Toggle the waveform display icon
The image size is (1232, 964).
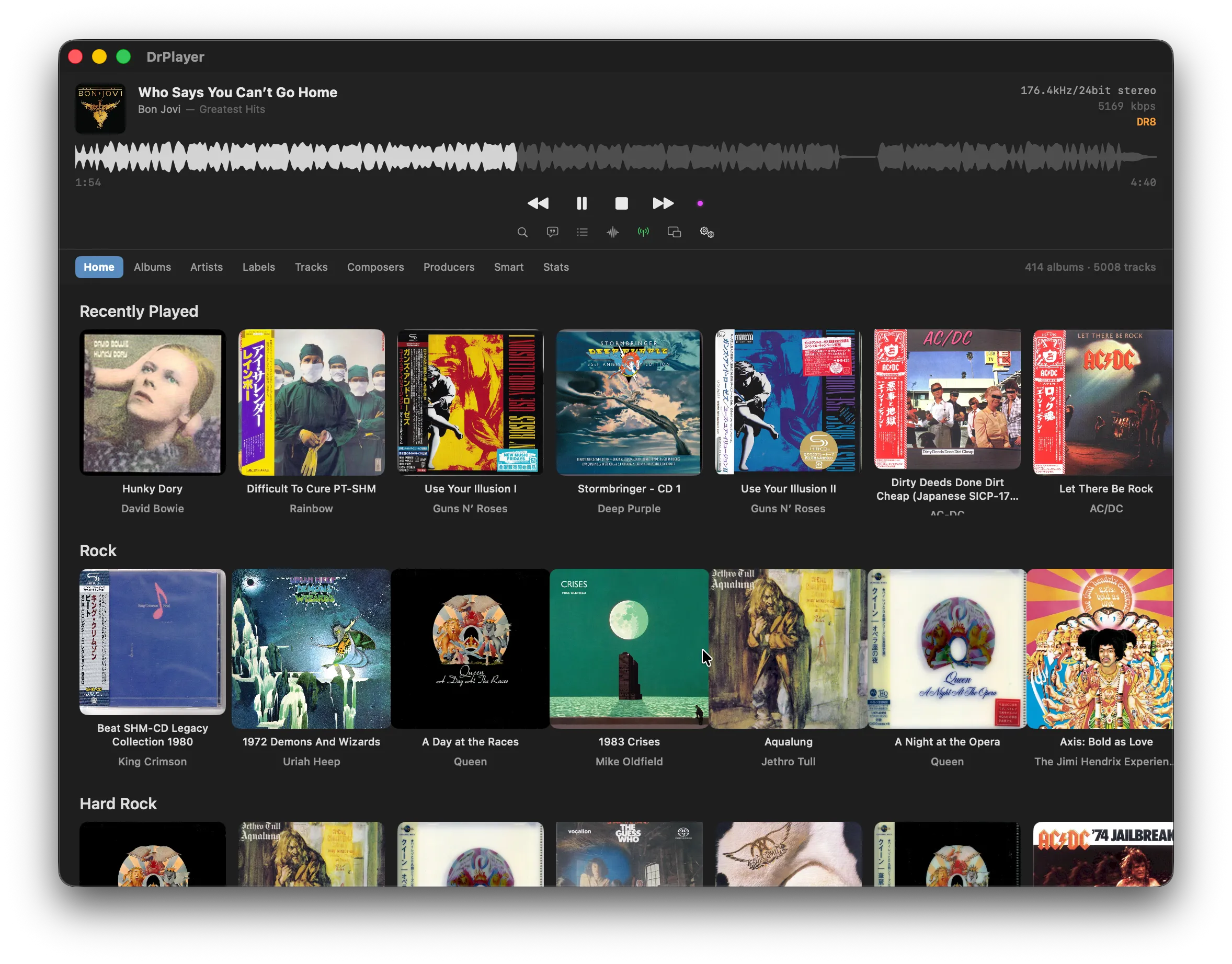point(613,232)
